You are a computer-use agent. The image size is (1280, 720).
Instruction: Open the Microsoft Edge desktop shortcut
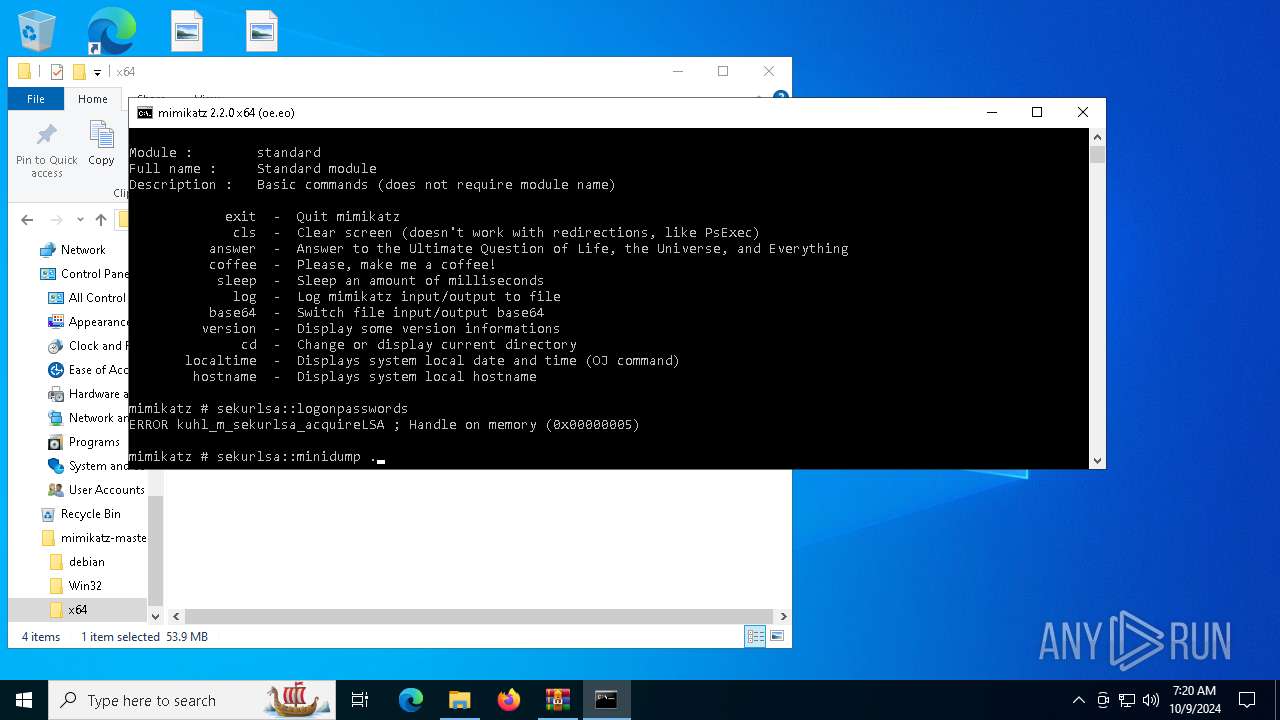point(111,30)
